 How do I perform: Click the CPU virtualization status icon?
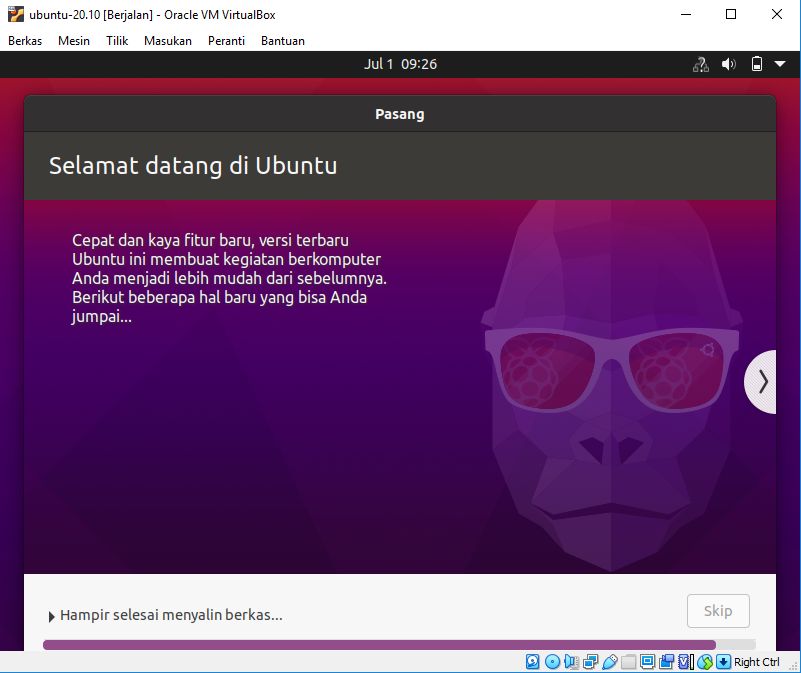686,662
